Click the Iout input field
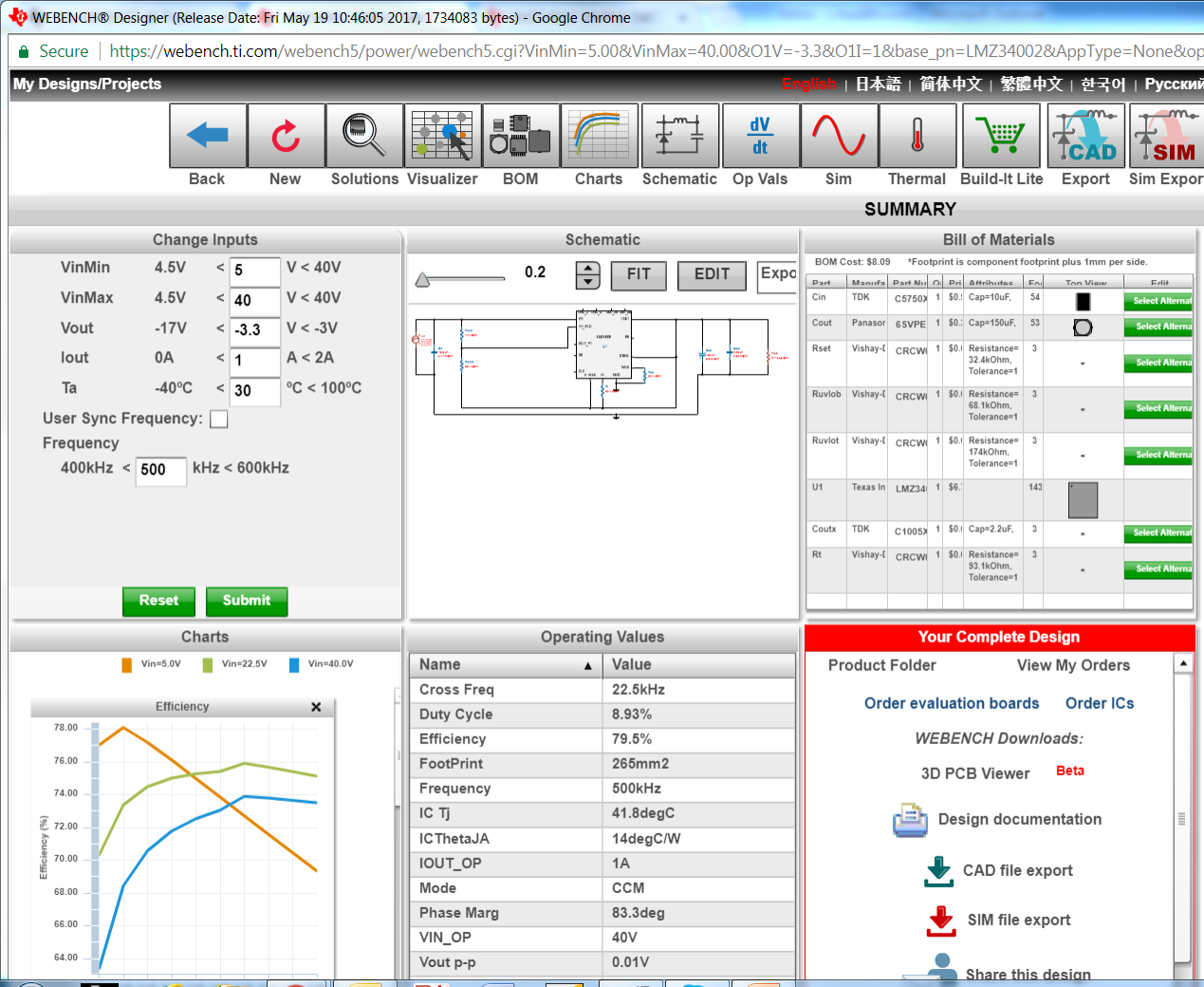 [x=255, y=362]
